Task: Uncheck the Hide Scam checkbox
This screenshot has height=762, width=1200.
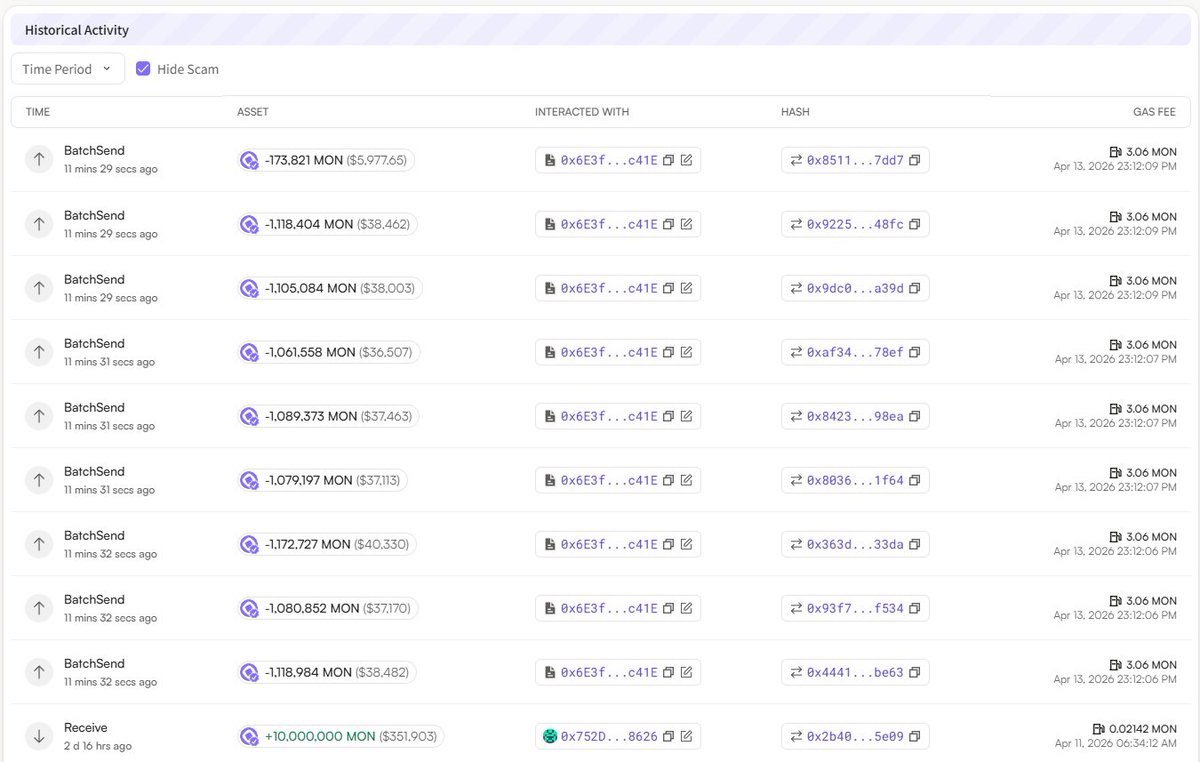Action: (x=143, y=69)
